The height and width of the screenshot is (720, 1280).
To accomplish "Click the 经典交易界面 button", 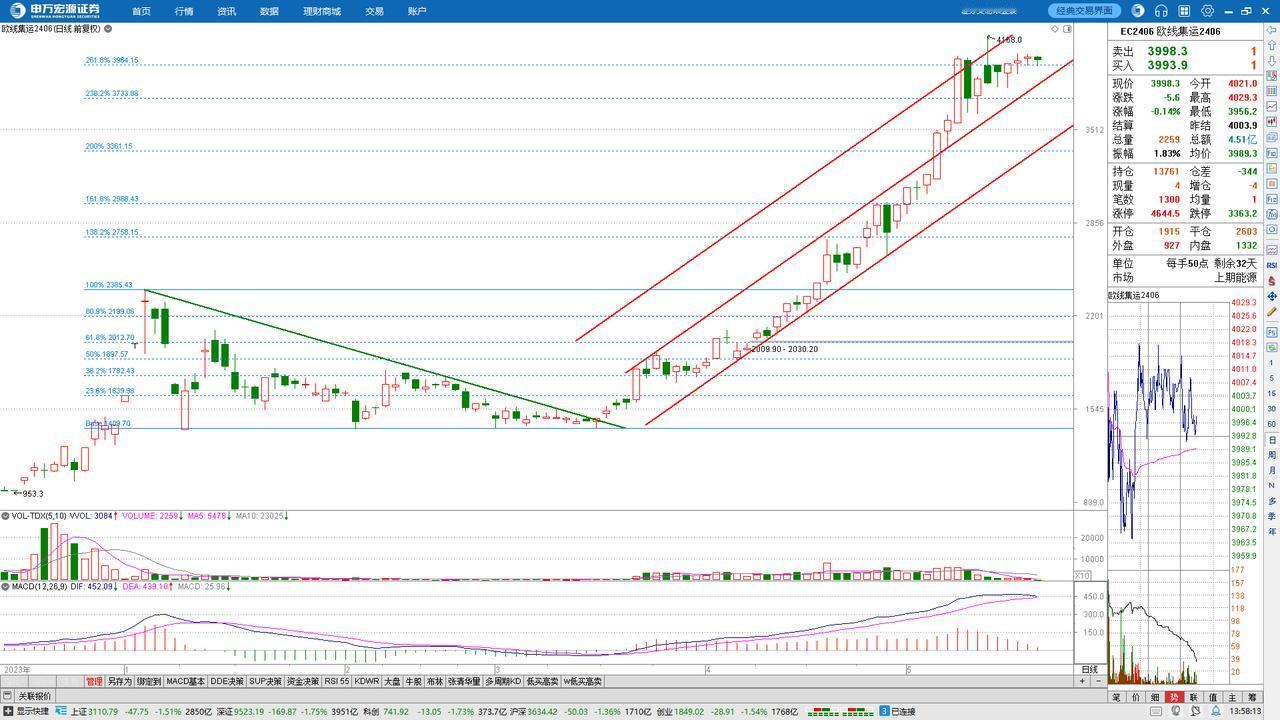I will pyautogui.click(x=1085, y=11).
